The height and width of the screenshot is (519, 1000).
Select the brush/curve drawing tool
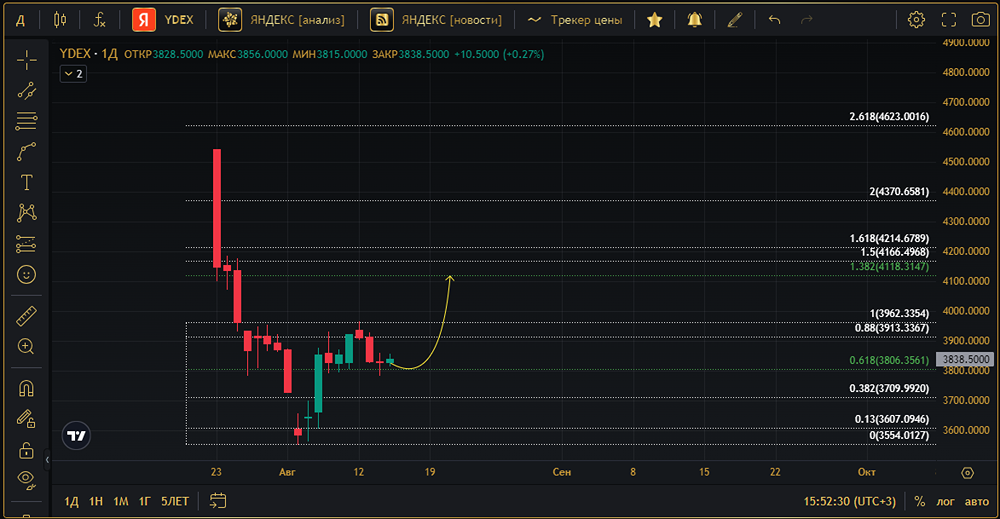click(x=26, y=152)
